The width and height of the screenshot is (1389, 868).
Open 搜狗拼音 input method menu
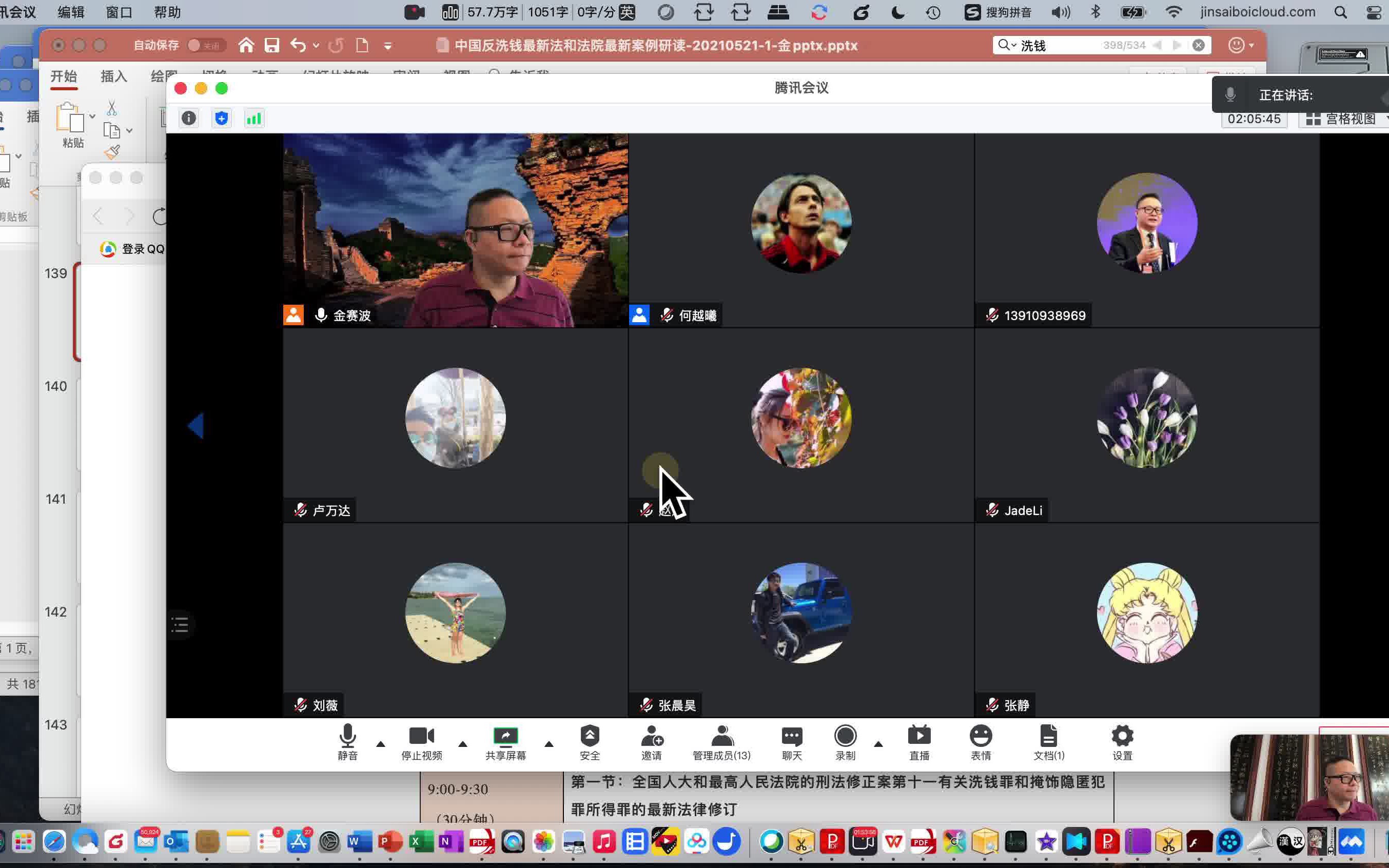click(x=997, y=12)
